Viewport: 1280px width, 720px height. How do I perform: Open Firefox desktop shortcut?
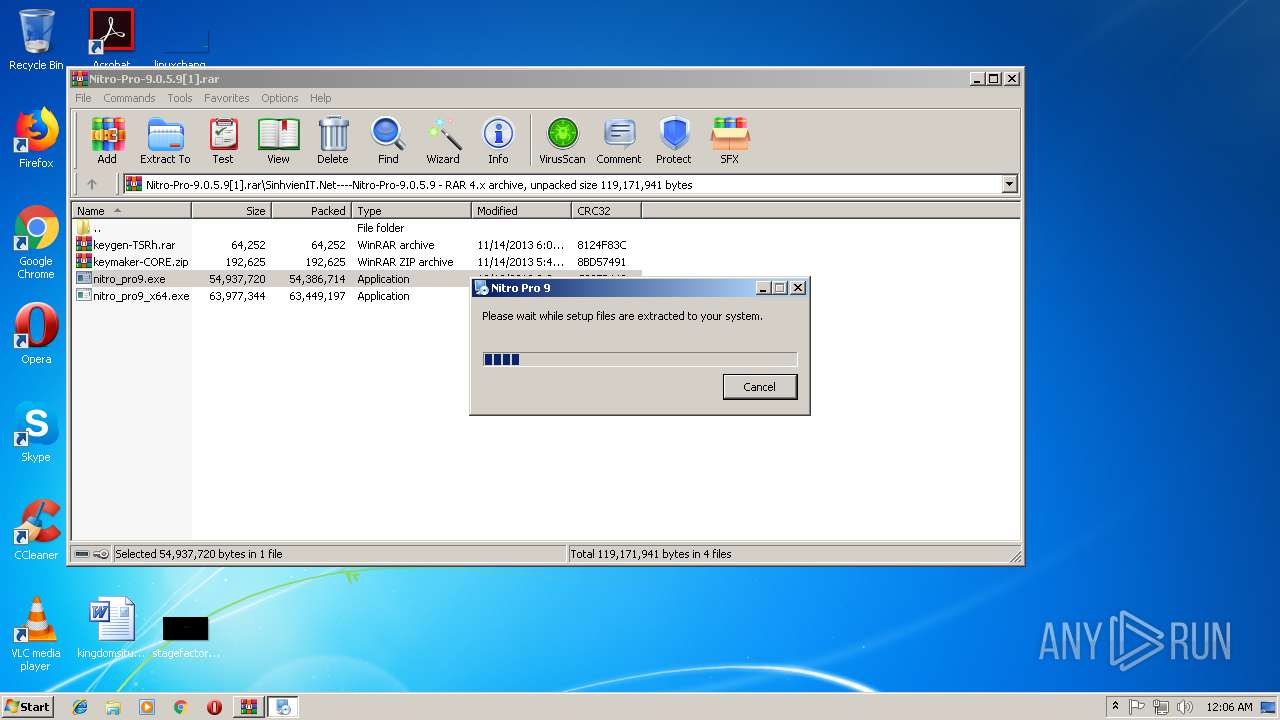(36, 138)
